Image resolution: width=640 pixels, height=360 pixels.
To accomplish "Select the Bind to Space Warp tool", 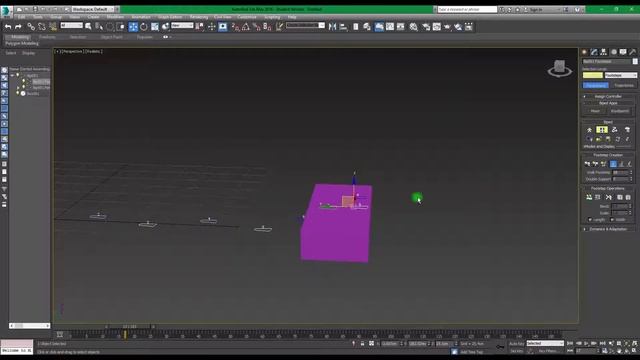I will click(53, 27).
